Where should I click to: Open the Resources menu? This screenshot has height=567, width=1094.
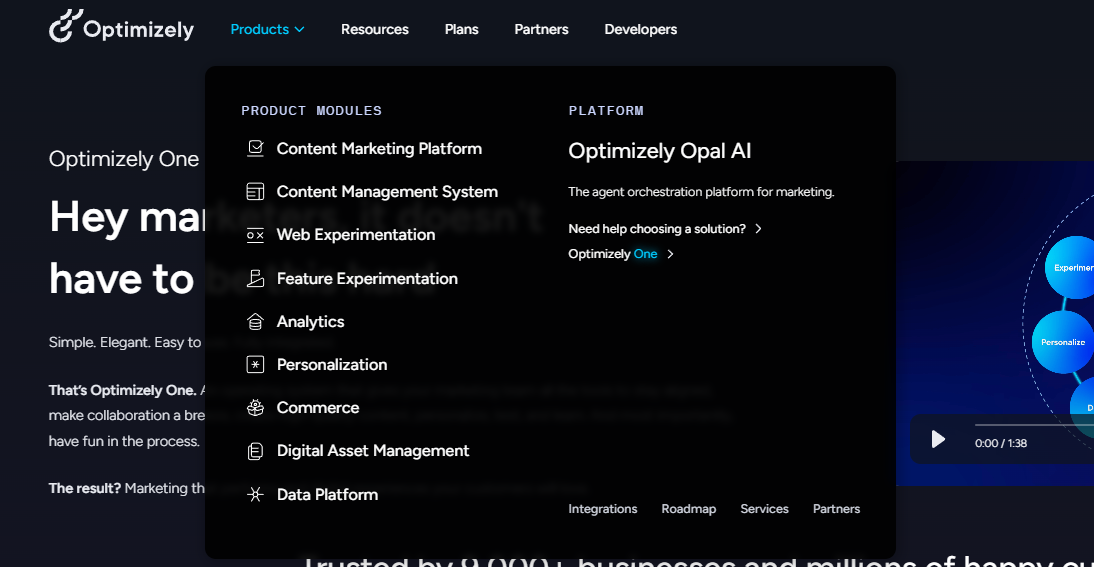click(375, 29)
